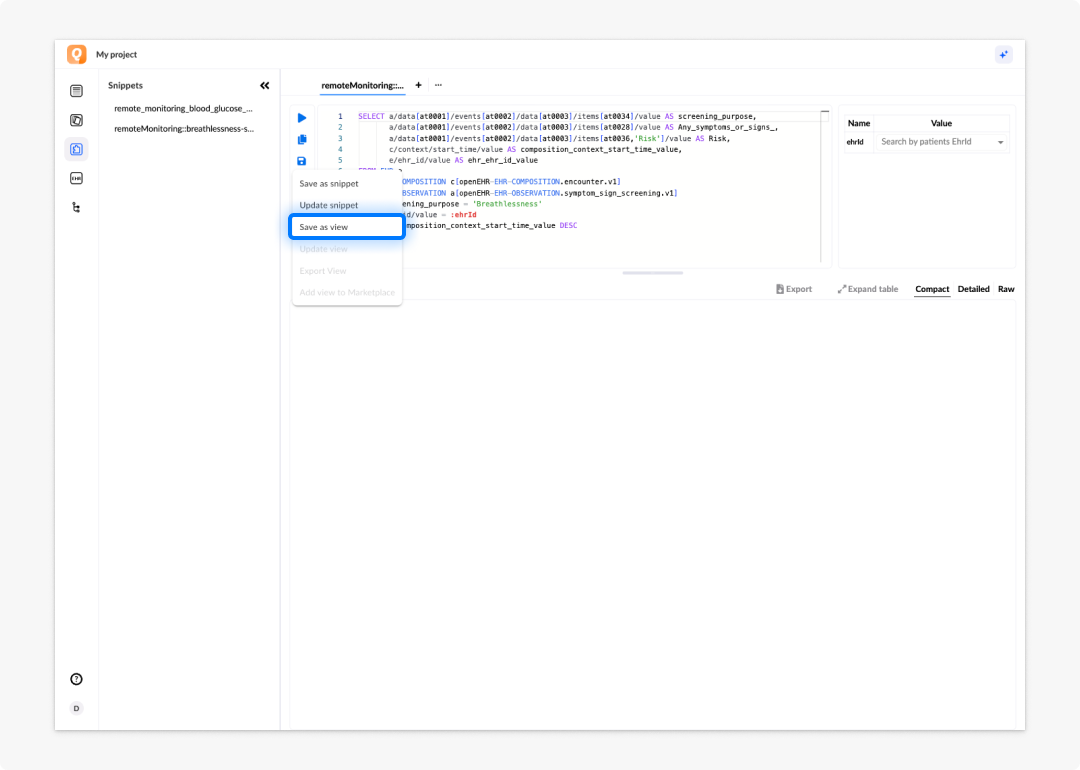
Task: Add a new query tab with the plus icon
Action: click(418, 85)
